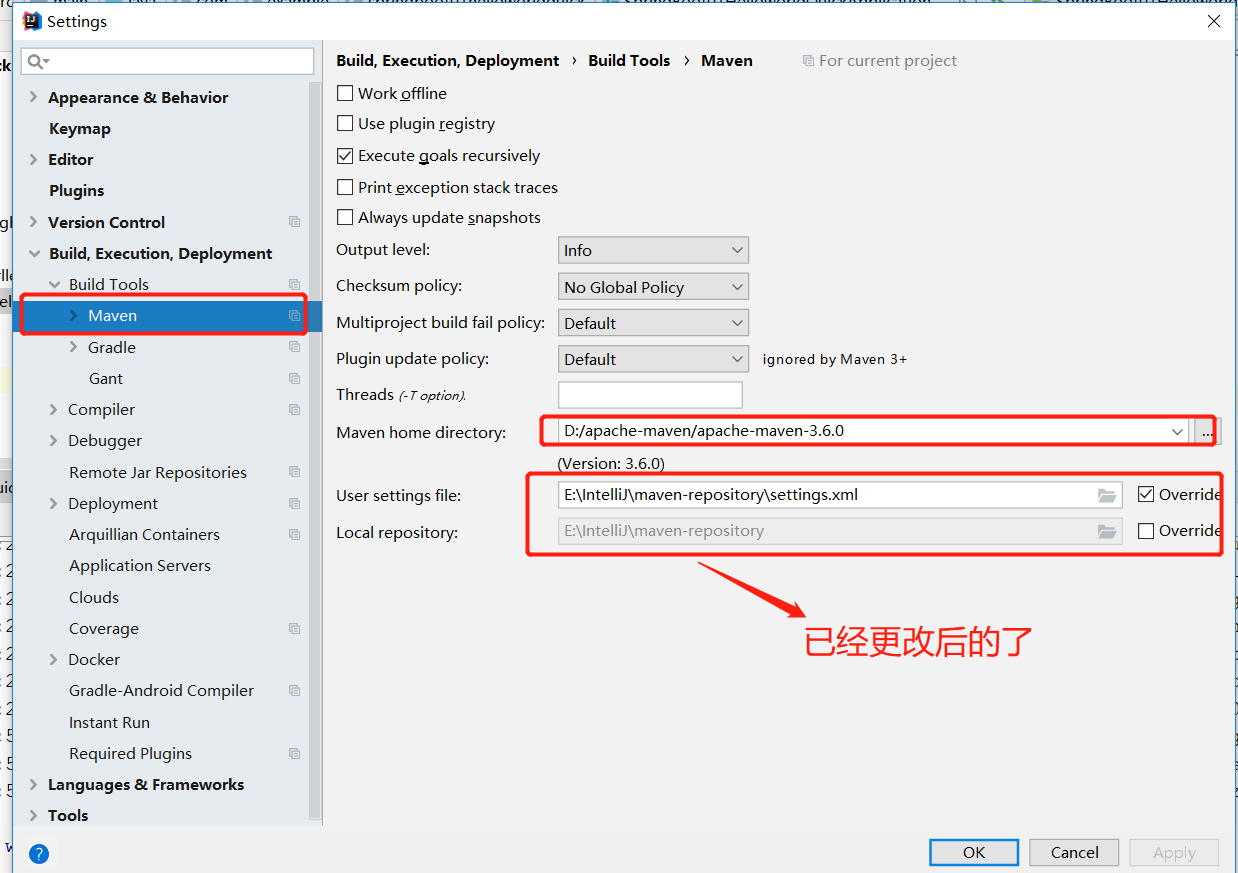This screenshot has height=873, width=1238.
Task: Click the IntelliJ logo in Settings title bar
Action: [x=32, y=21]
